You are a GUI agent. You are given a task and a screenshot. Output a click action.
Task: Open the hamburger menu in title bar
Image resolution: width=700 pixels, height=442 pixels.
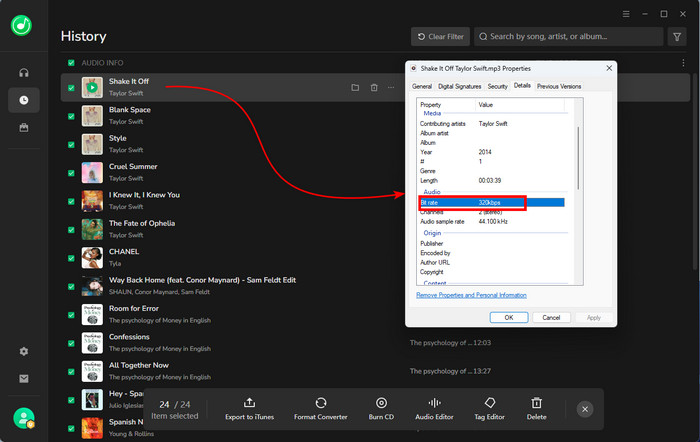tap(626, 14)
